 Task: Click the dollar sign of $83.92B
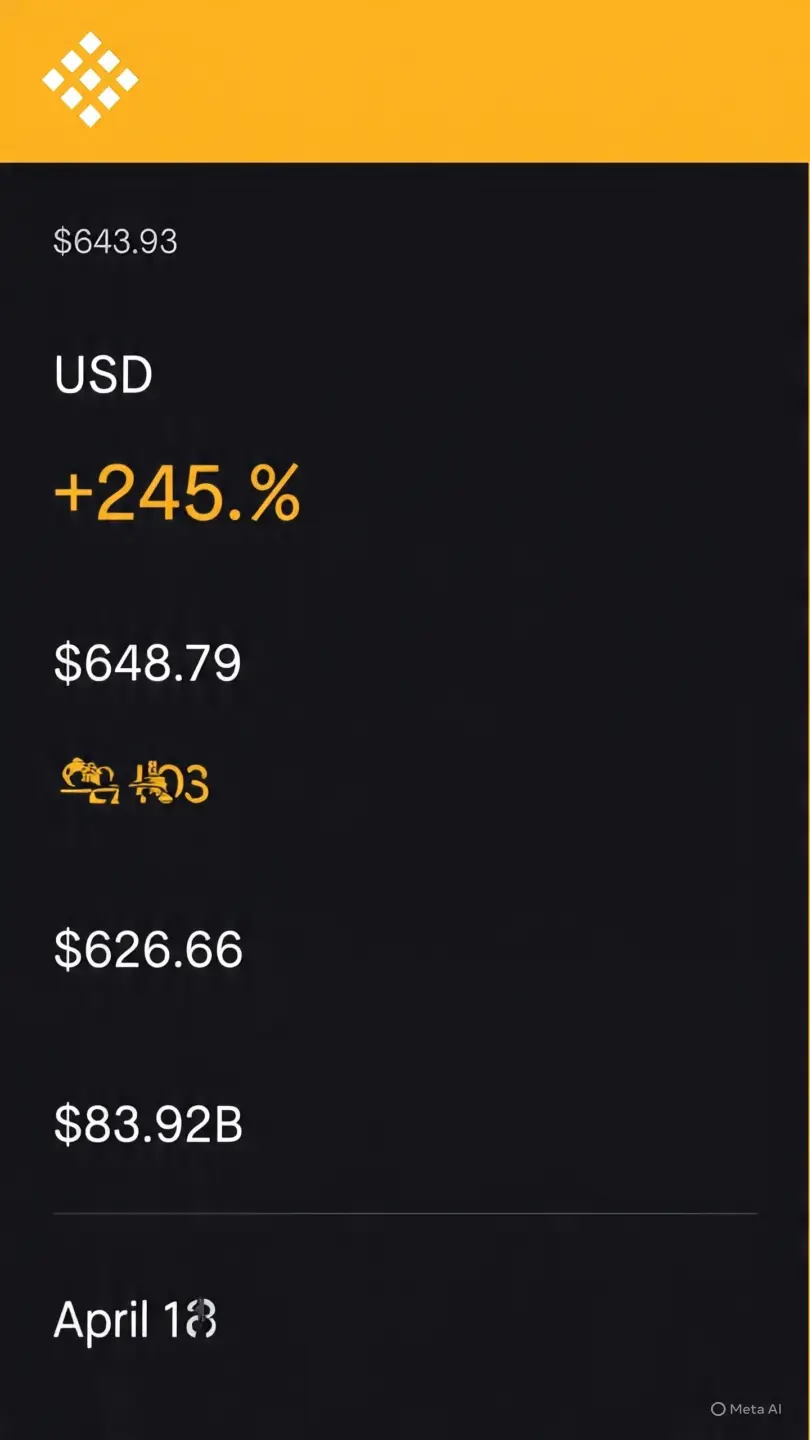66,1125
